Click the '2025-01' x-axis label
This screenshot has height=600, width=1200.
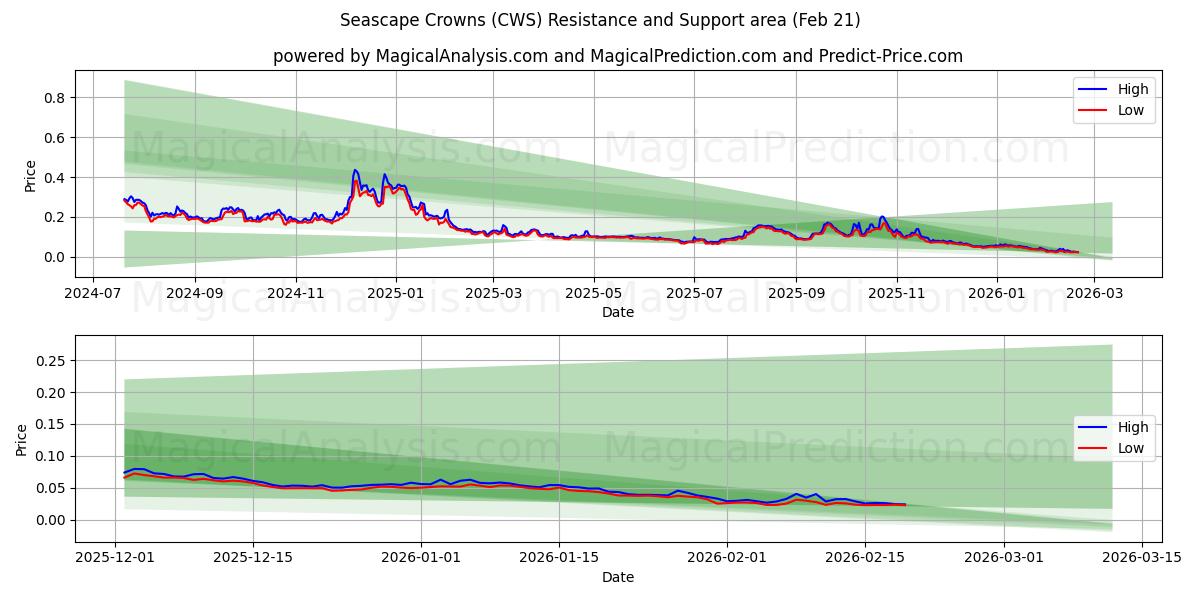396,294
